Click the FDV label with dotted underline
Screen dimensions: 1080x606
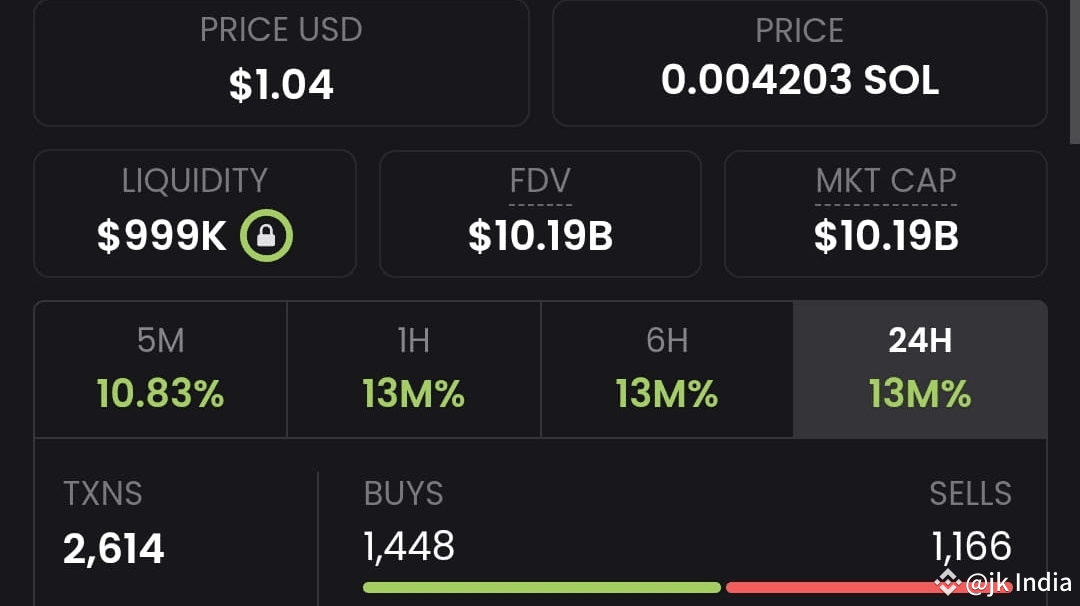(540, 182)
